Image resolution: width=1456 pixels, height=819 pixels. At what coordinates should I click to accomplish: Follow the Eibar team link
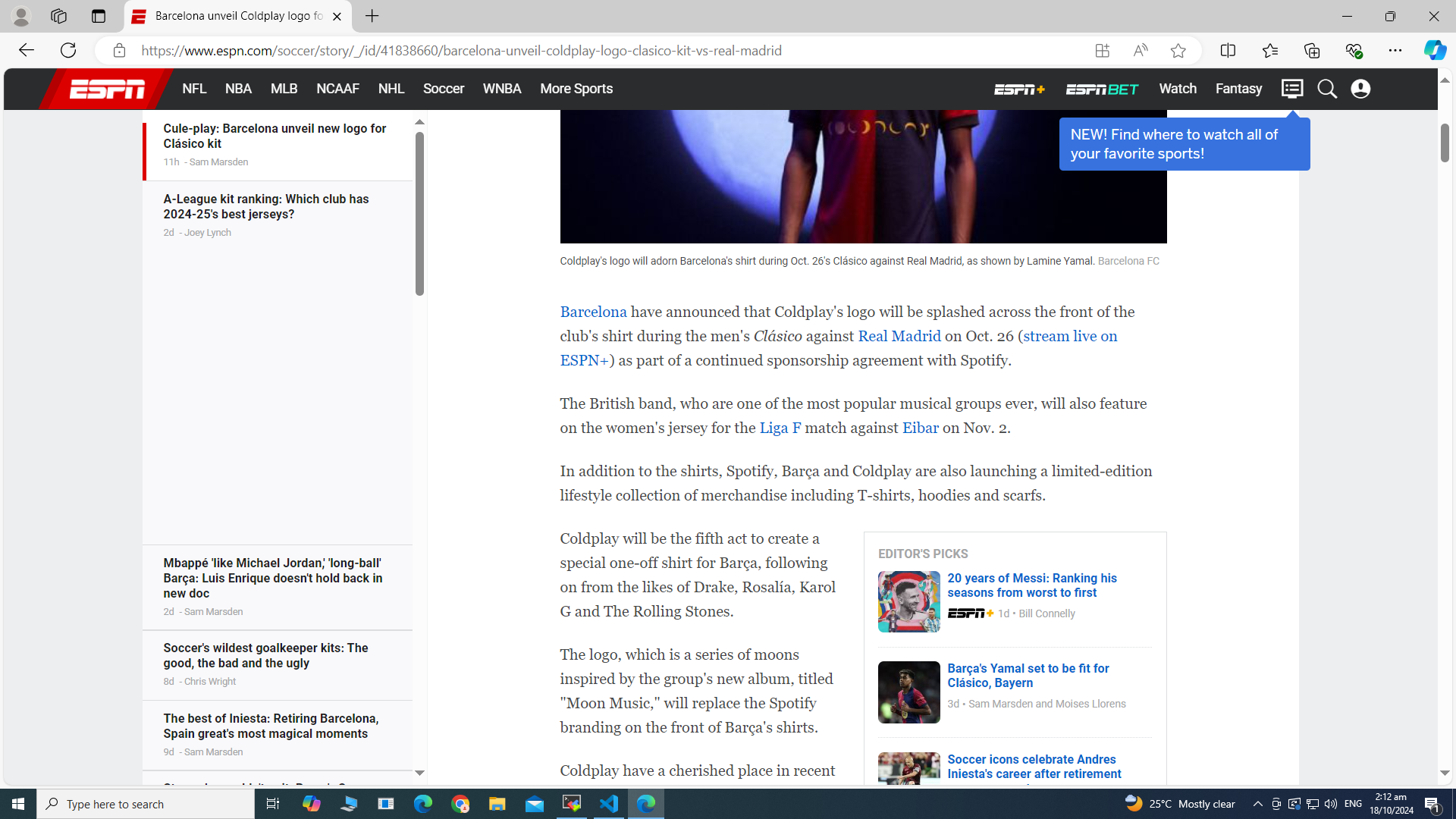pos(921,428)
